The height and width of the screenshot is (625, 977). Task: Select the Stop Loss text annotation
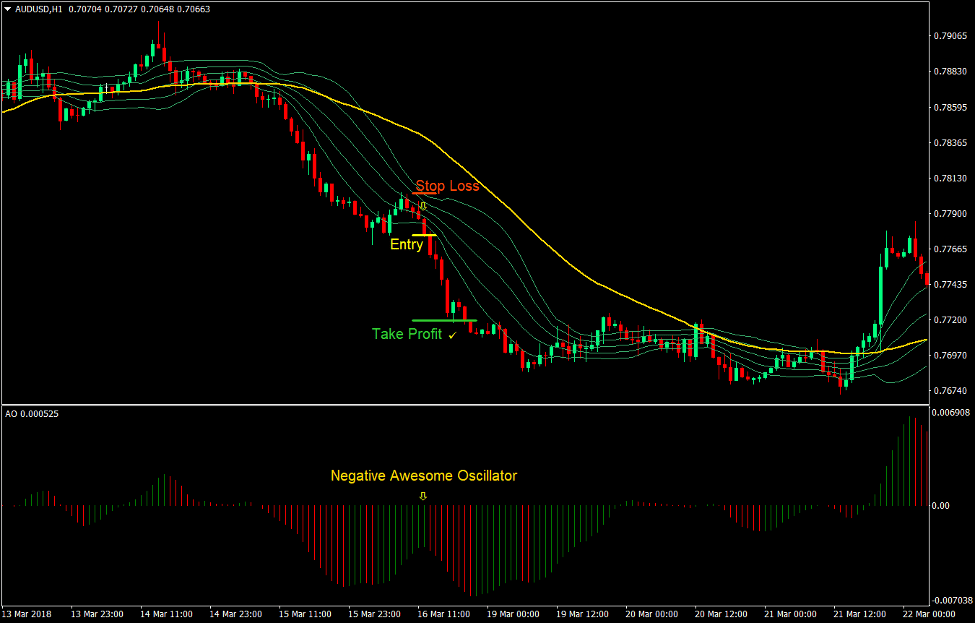(448, 185)
